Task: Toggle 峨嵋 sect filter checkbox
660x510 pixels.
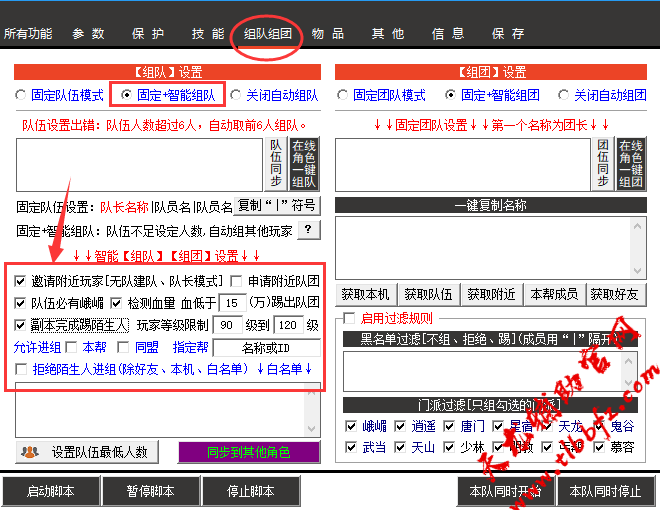Action: tap(351, 426)
